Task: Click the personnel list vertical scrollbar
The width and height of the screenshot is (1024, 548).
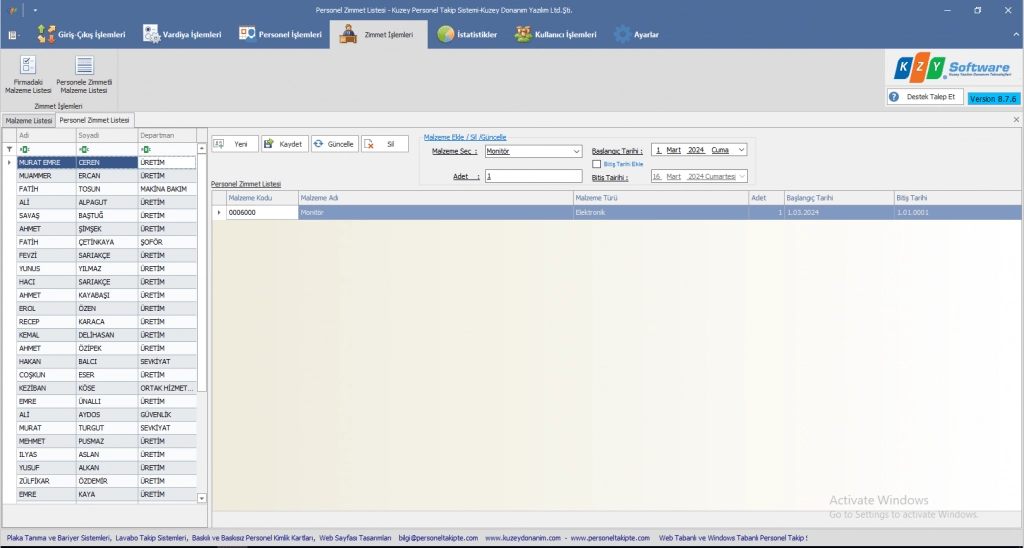Action: pyautogui.click(x=202, y=300)
